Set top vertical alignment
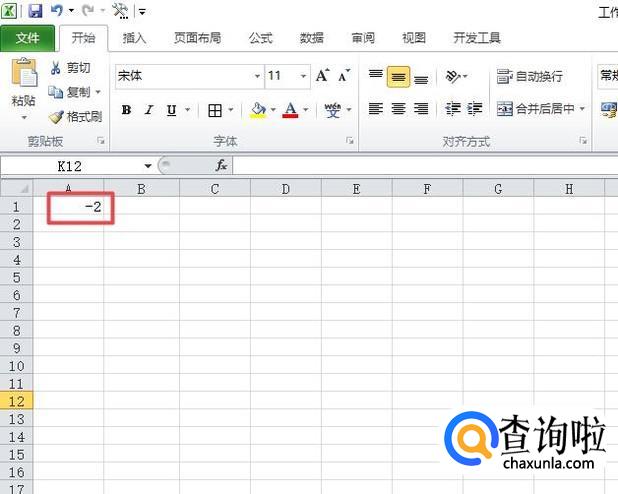 pos(375,76)
